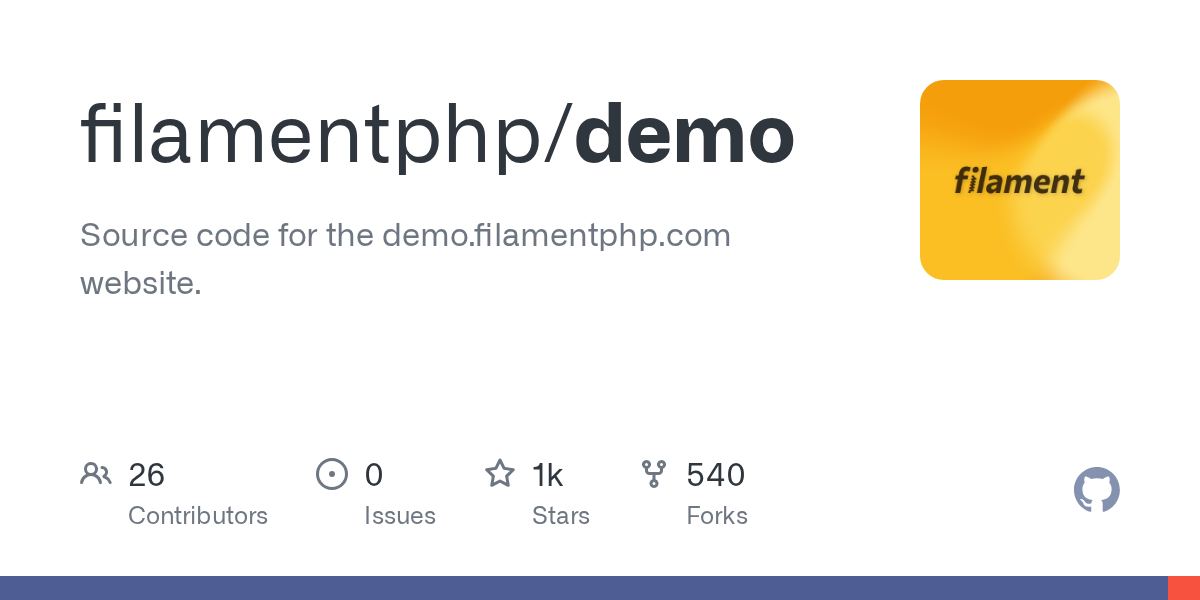
Task: Click the fork icon
Action: [x=654, y=474]
